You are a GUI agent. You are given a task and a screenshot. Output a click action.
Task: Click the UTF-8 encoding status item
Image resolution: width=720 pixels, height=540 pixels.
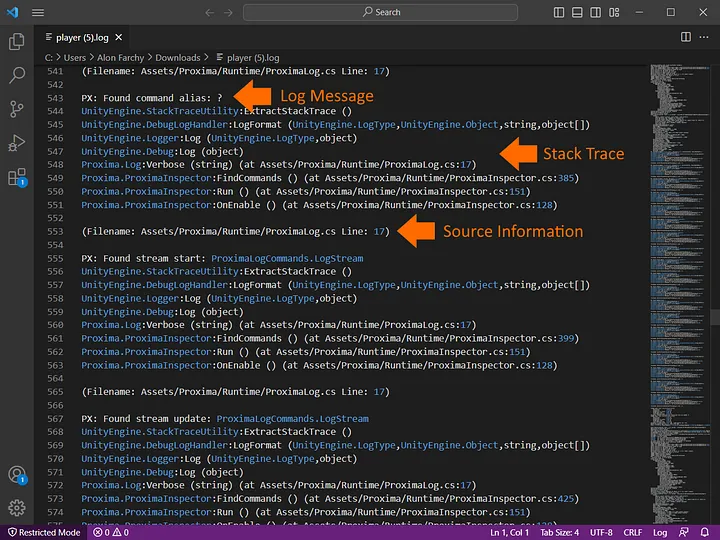[x=602, y=532]
